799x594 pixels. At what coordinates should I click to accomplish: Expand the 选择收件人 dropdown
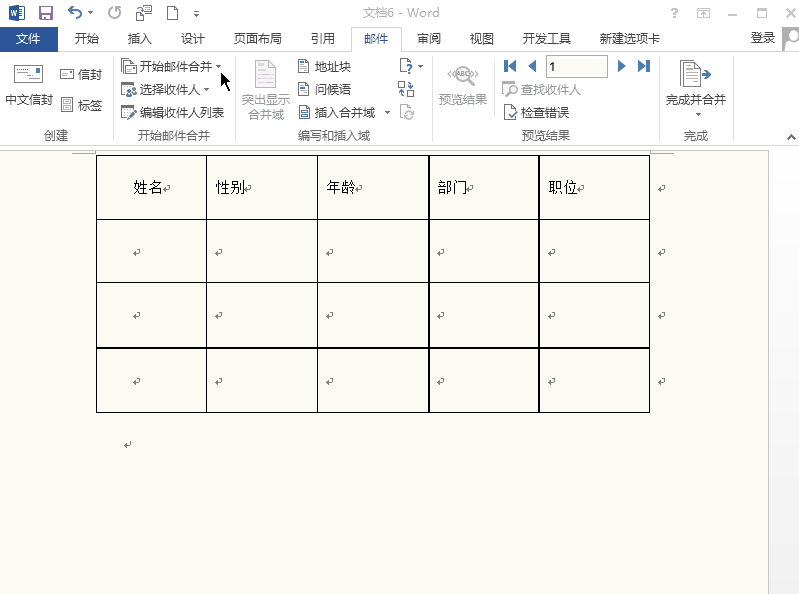206,90
